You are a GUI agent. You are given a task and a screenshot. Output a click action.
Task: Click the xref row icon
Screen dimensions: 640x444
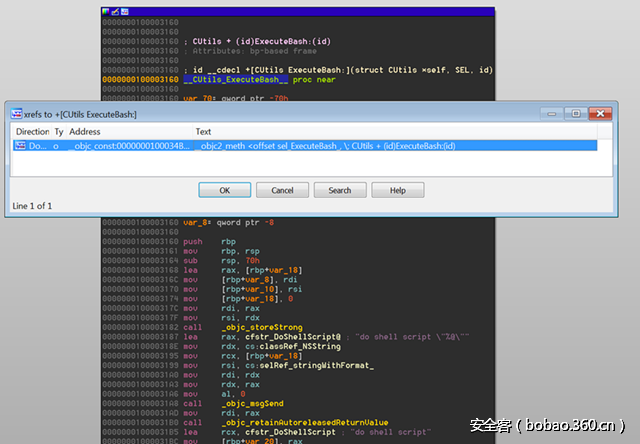click(20, 146)
